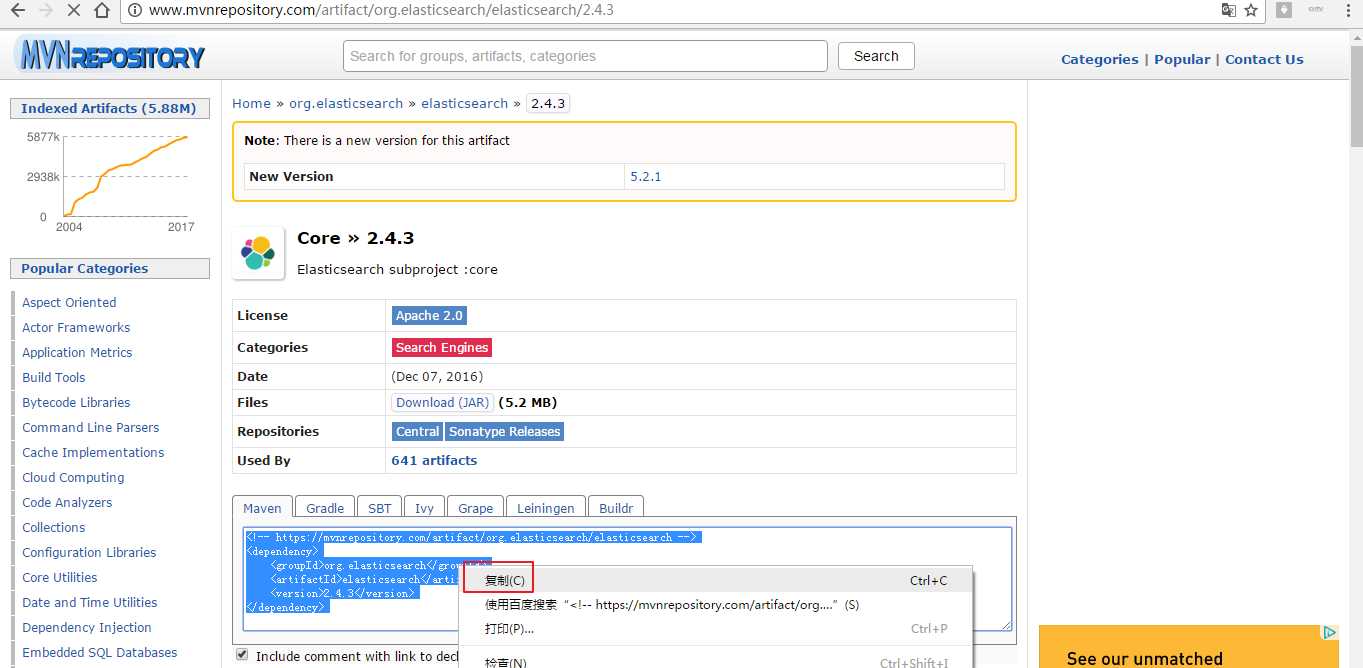Click inside the Maven dependency code textarea

(627, 579)
